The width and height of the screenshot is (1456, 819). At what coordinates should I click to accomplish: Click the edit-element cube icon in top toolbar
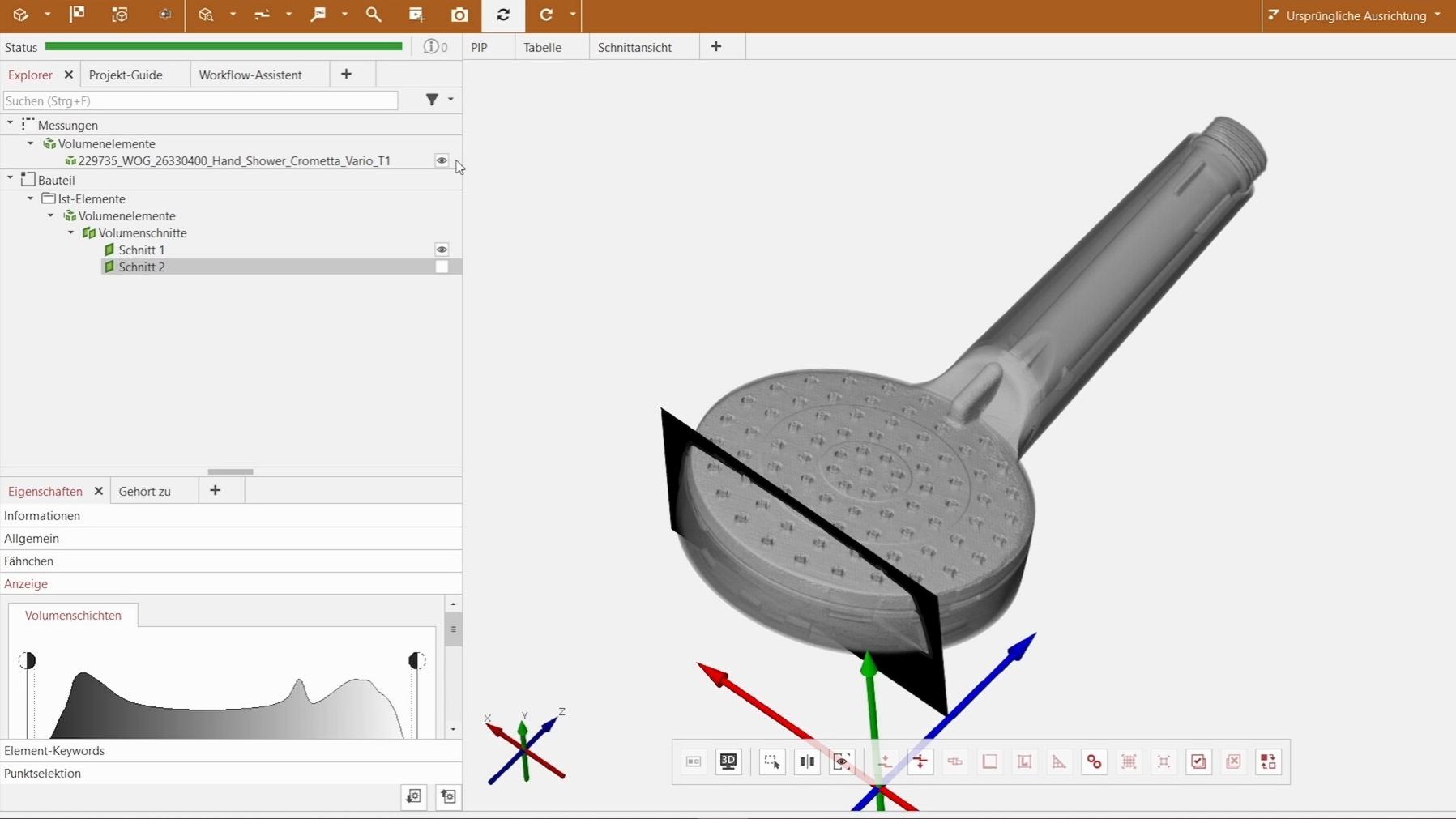[20, 15]
